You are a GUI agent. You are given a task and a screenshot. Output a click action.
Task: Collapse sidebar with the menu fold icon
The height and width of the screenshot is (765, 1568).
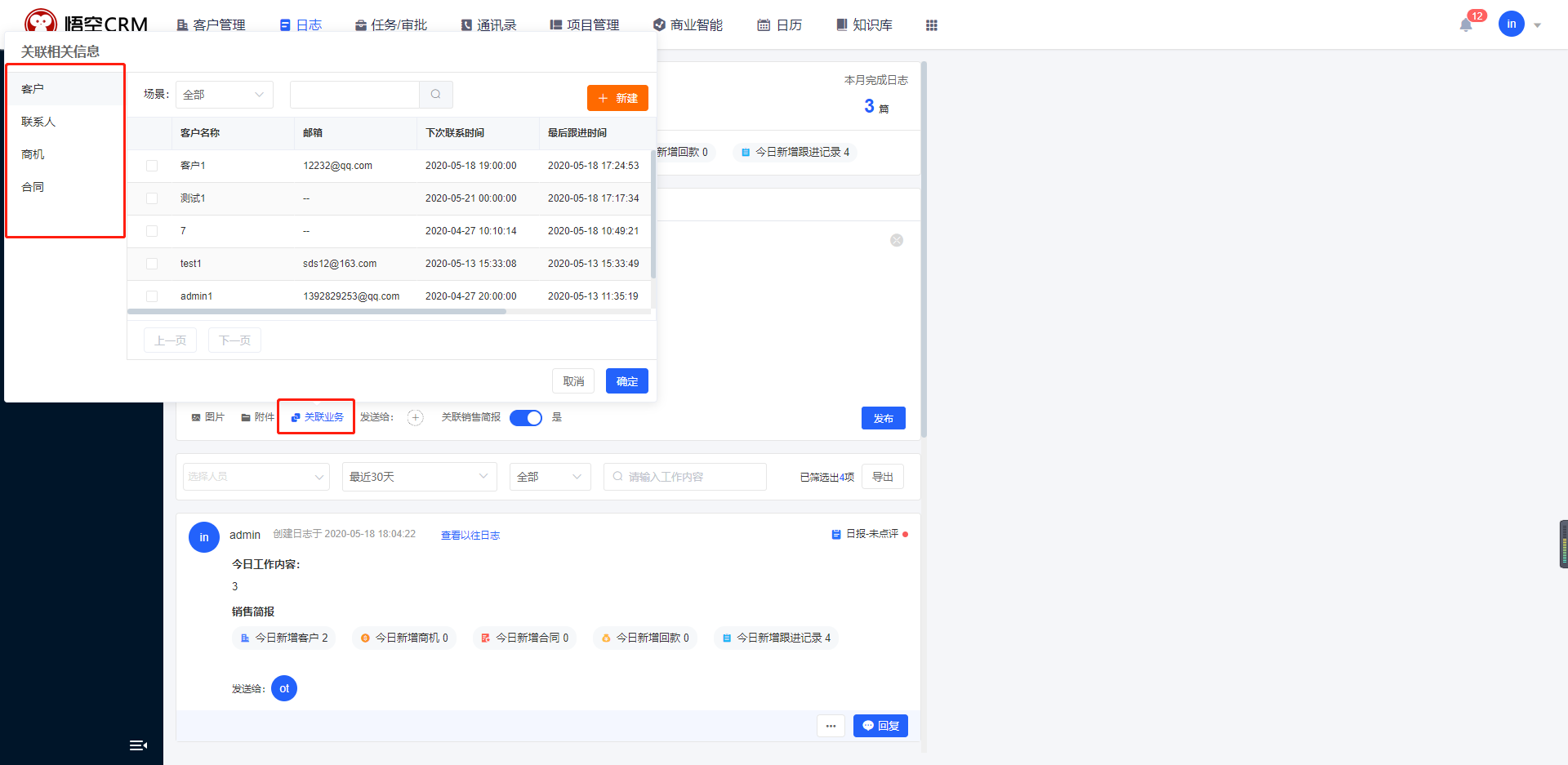click(138, 745)
